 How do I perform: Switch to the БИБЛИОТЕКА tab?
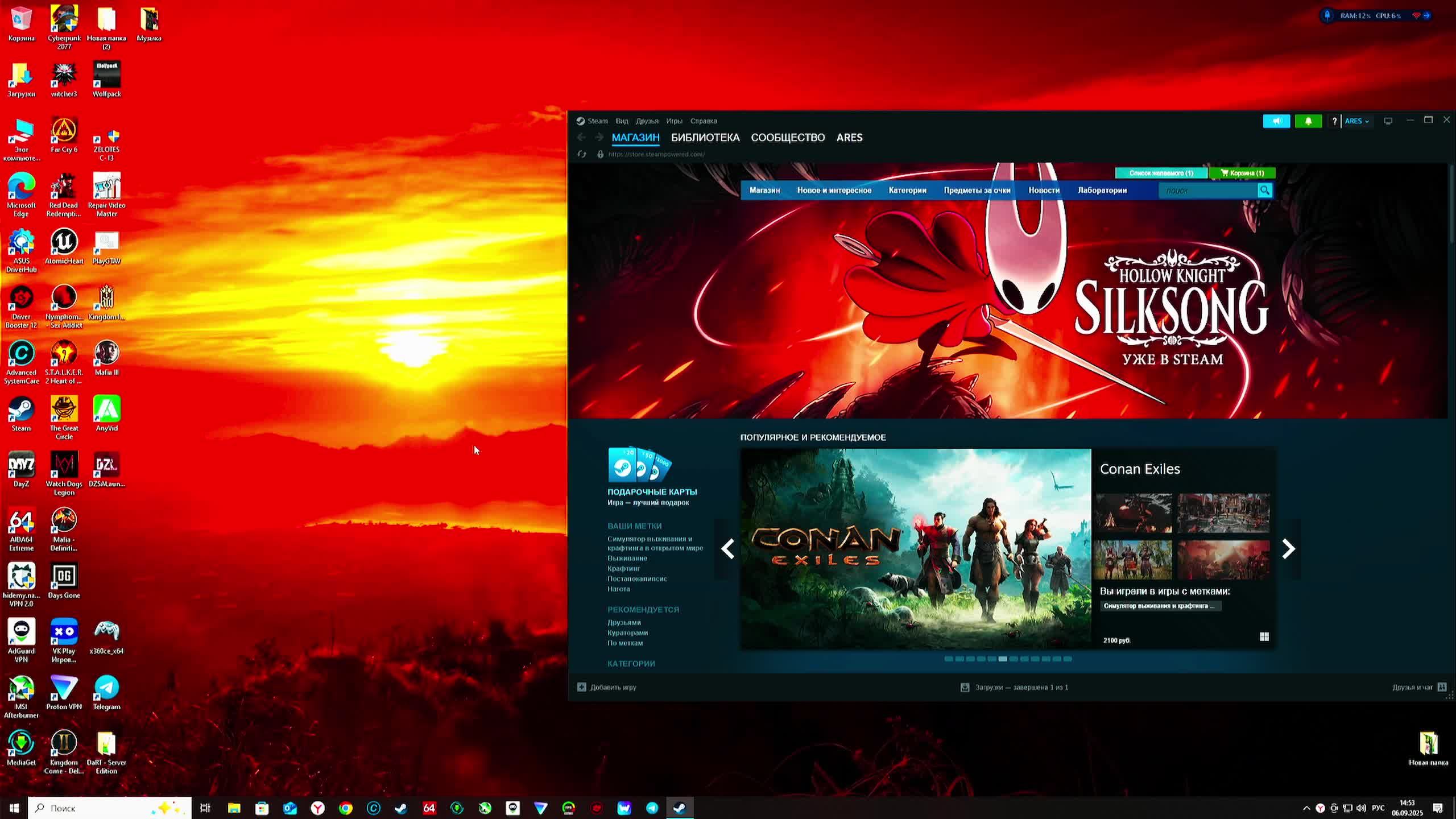click(705, 138)
